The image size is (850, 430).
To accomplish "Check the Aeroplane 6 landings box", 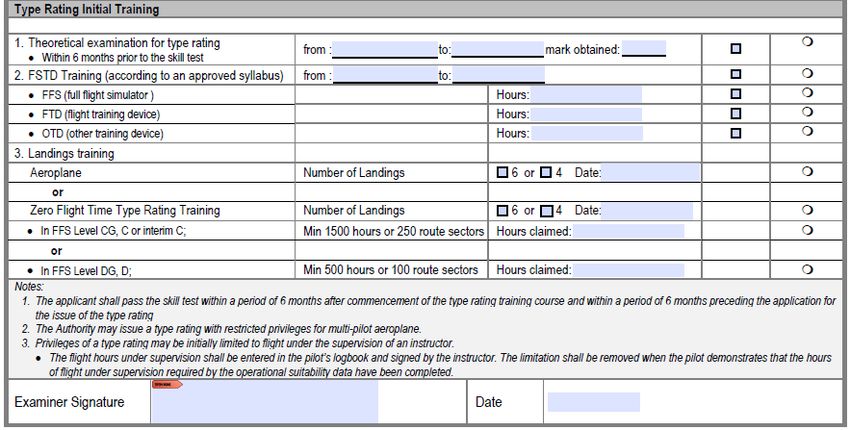I will point(503,172).
